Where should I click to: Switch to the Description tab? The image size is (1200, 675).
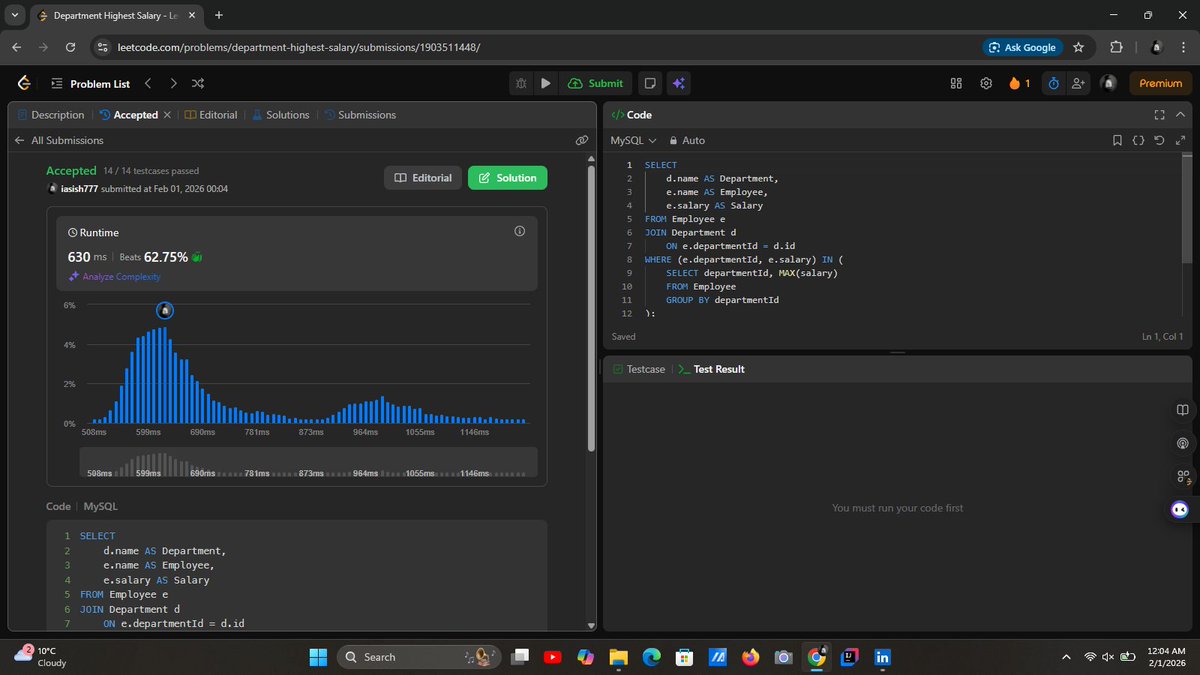(51, 115)
